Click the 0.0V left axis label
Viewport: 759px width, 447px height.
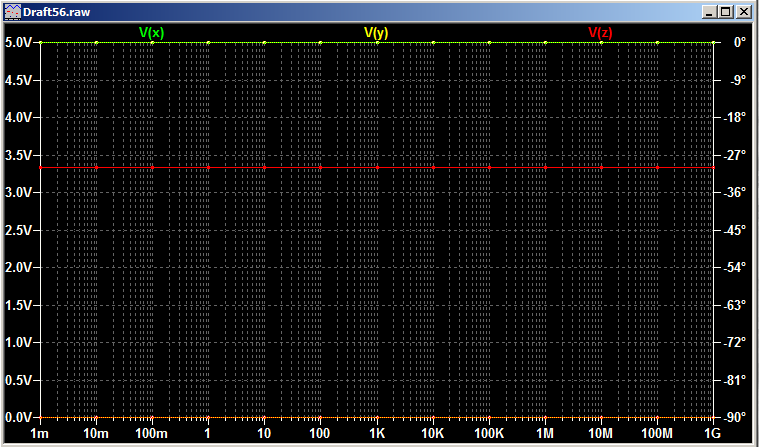(x=19, y=417)
